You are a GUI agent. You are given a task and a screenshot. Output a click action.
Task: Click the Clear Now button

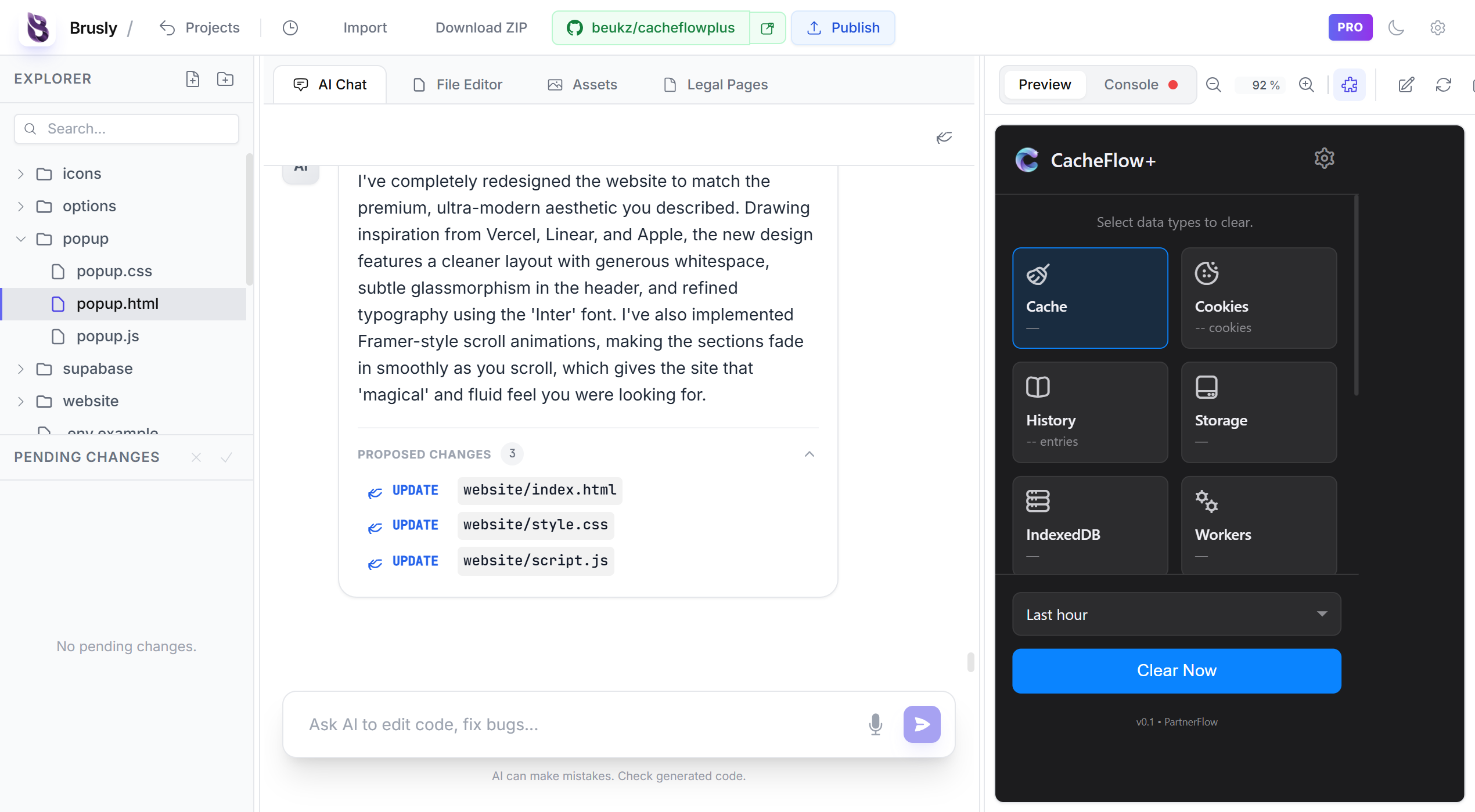[x=1177, y=670]
